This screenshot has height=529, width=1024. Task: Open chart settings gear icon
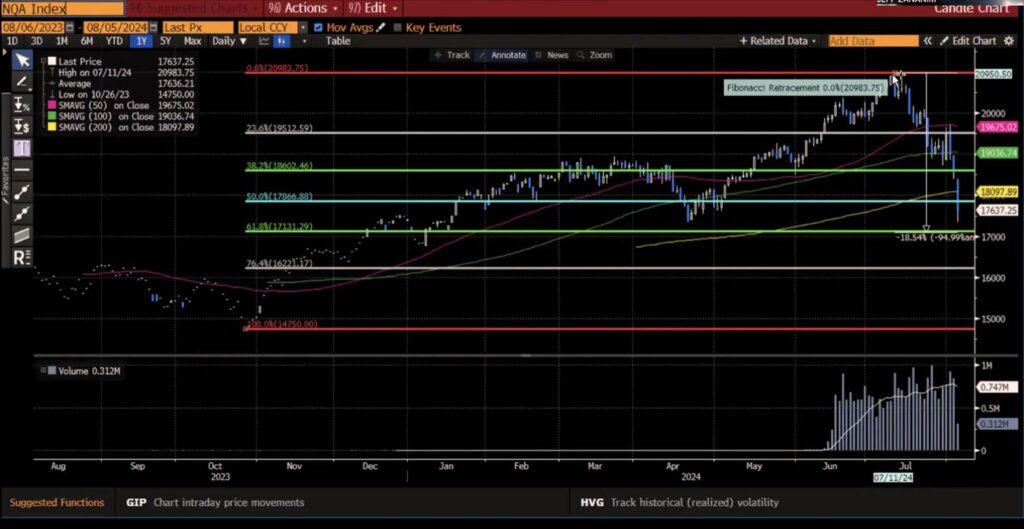tap(1010, 41)
